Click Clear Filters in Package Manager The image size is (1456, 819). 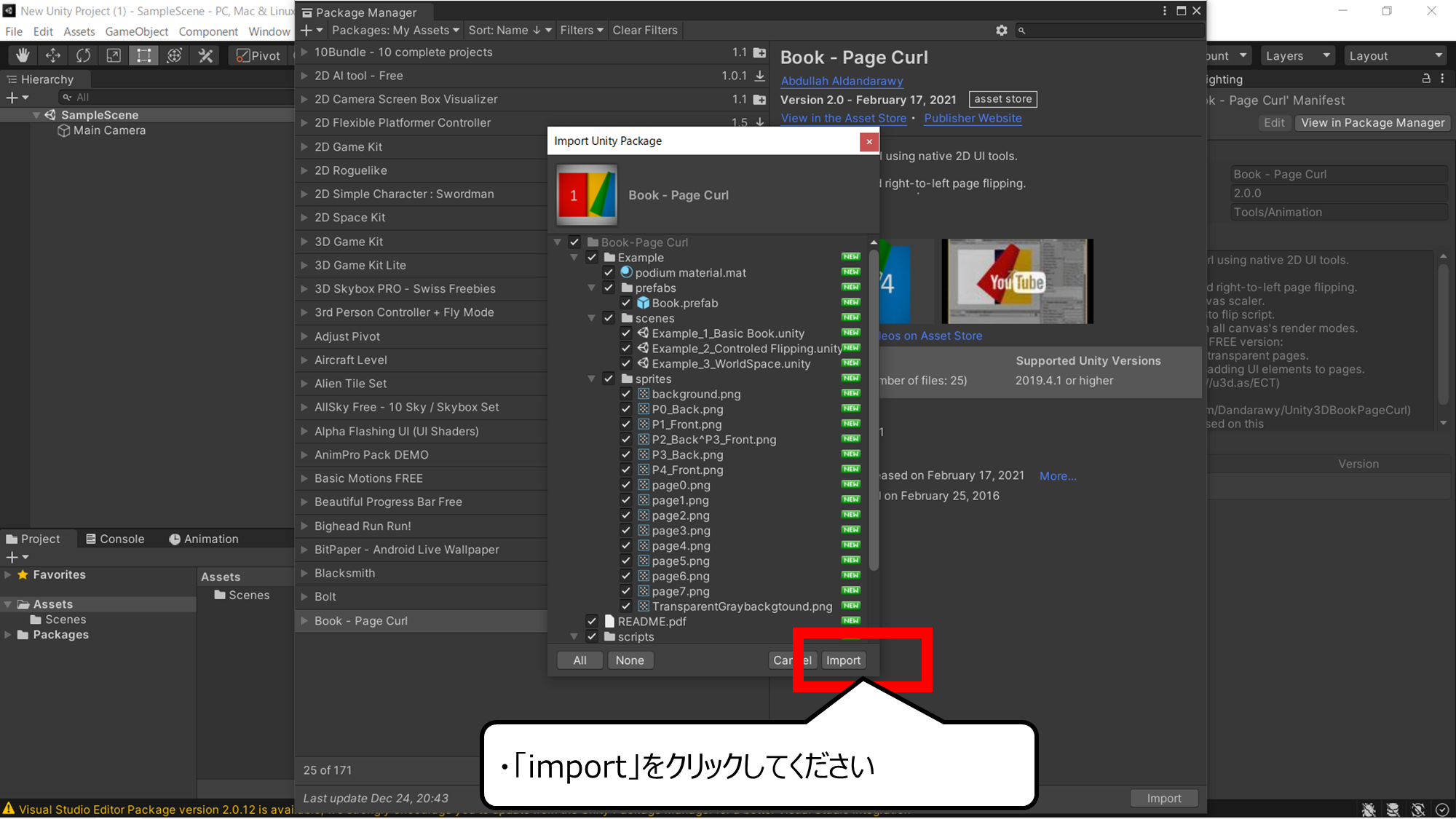tap(645, 30)
